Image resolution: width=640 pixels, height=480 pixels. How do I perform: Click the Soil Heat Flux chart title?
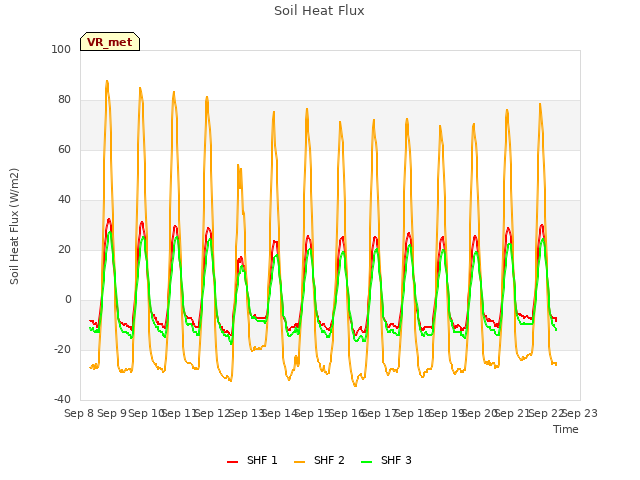[319, 11]
